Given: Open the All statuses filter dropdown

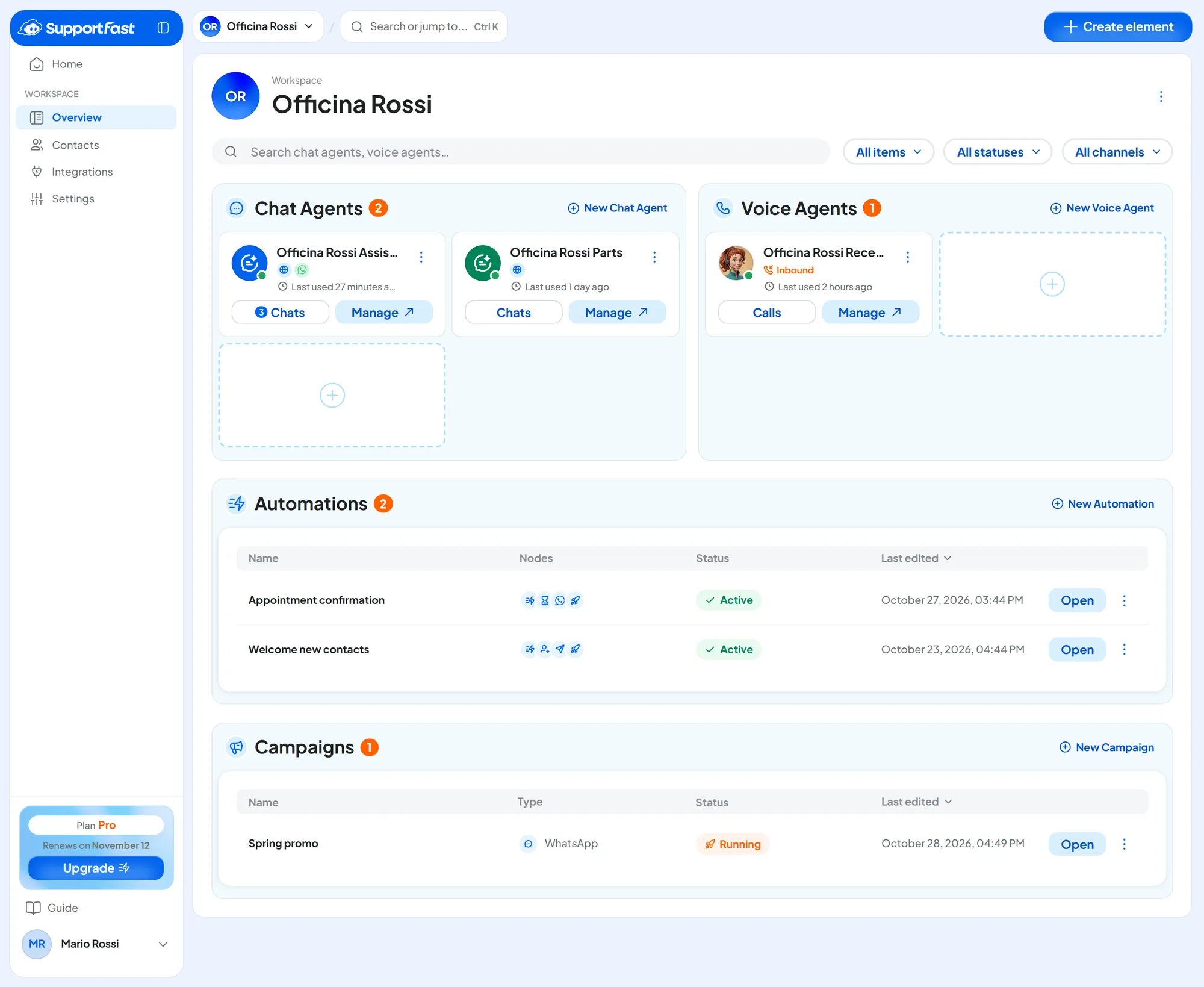Looking at the screenshot, I should [x=998, y=152].
